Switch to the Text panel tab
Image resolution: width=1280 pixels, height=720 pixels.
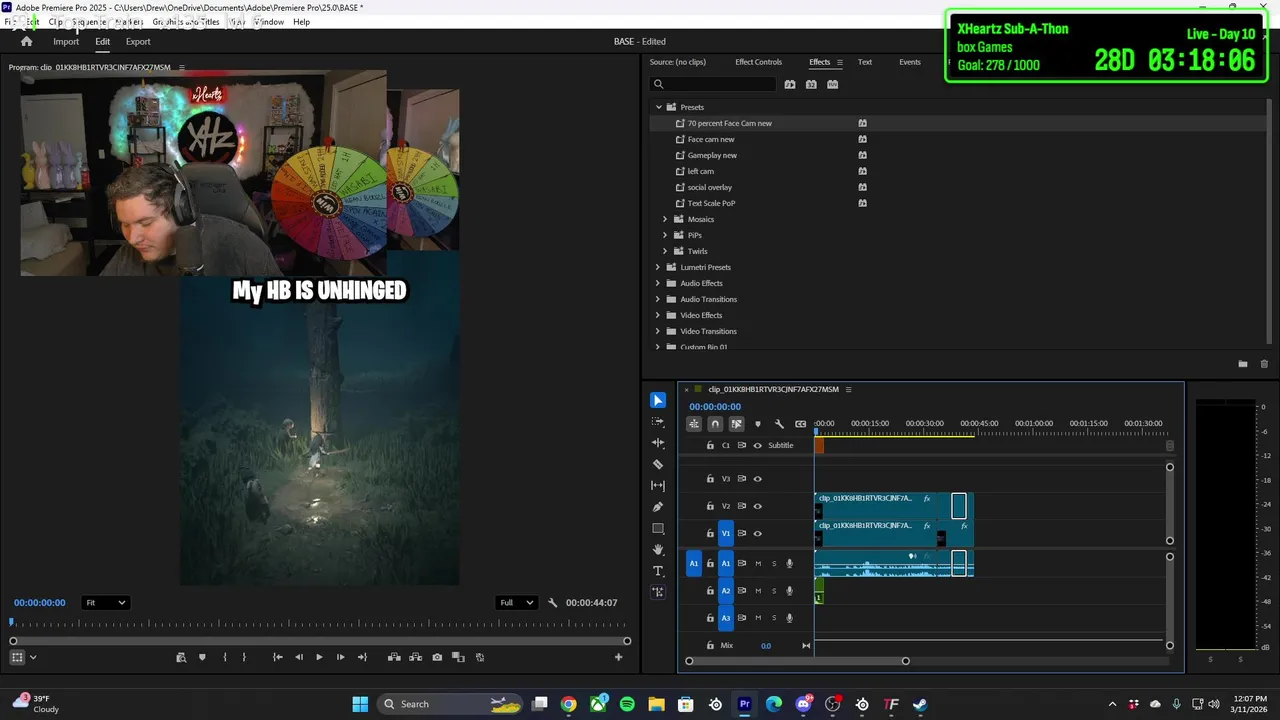tap(865, 62)
